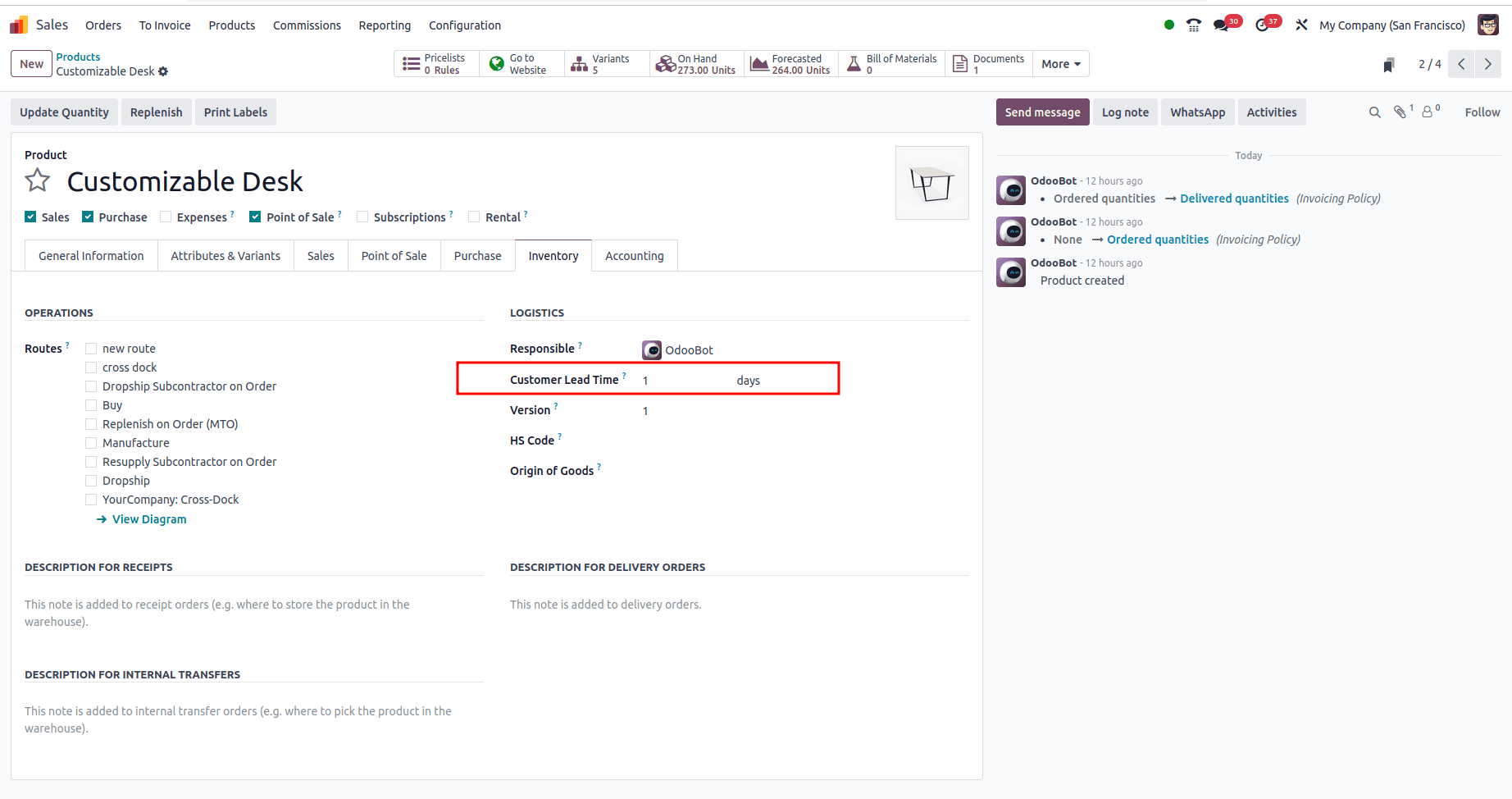
Task: Click the Log note button
Action: click(x=1125, y=112)
